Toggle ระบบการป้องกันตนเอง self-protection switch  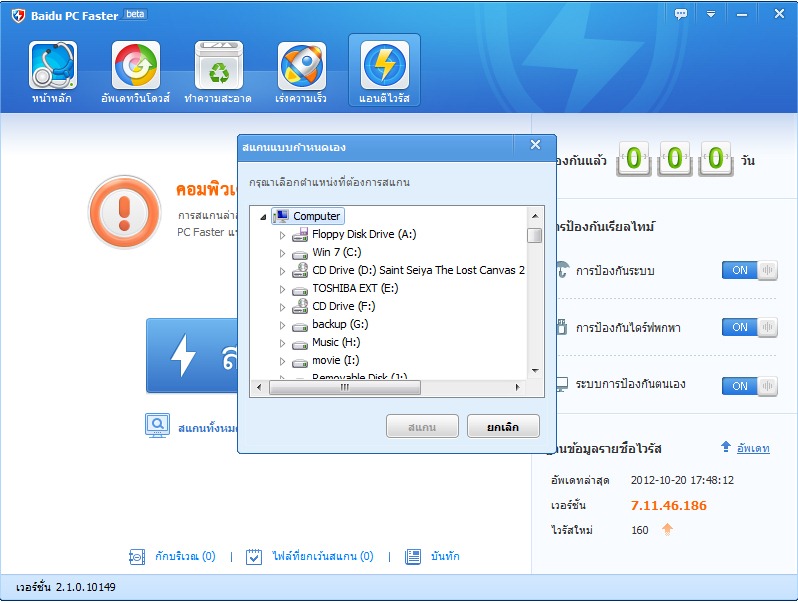coord(749,385)
